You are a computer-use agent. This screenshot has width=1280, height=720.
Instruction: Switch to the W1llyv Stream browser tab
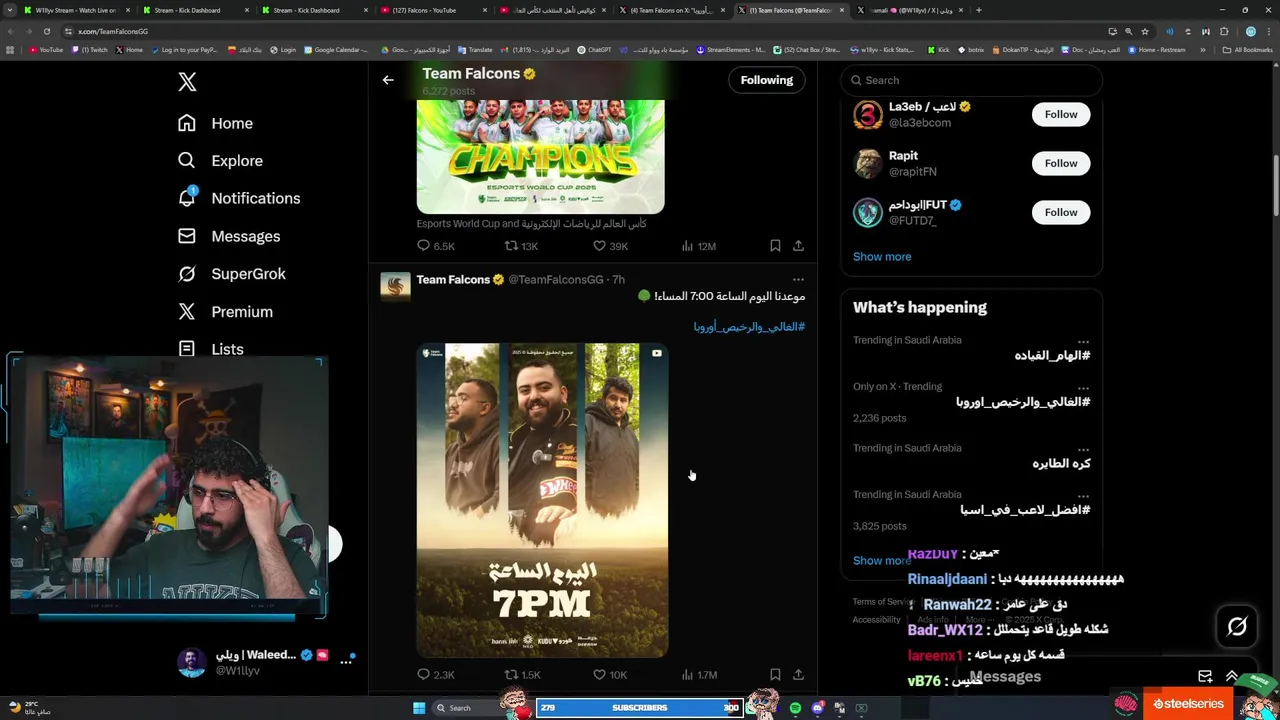tap(75, 10)
